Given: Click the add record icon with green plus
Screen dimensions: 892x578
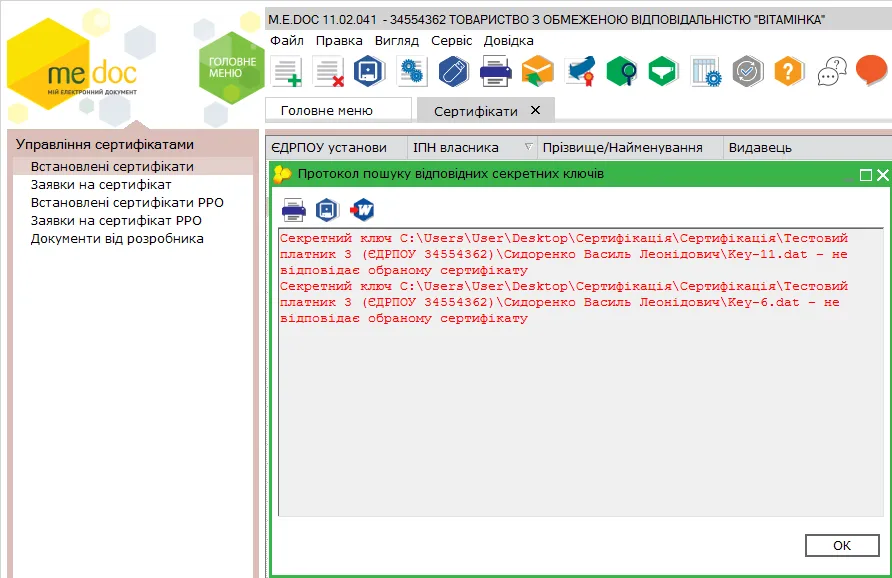Looking at the screenshot, I should pyautogui.click(x=287, y=72).
